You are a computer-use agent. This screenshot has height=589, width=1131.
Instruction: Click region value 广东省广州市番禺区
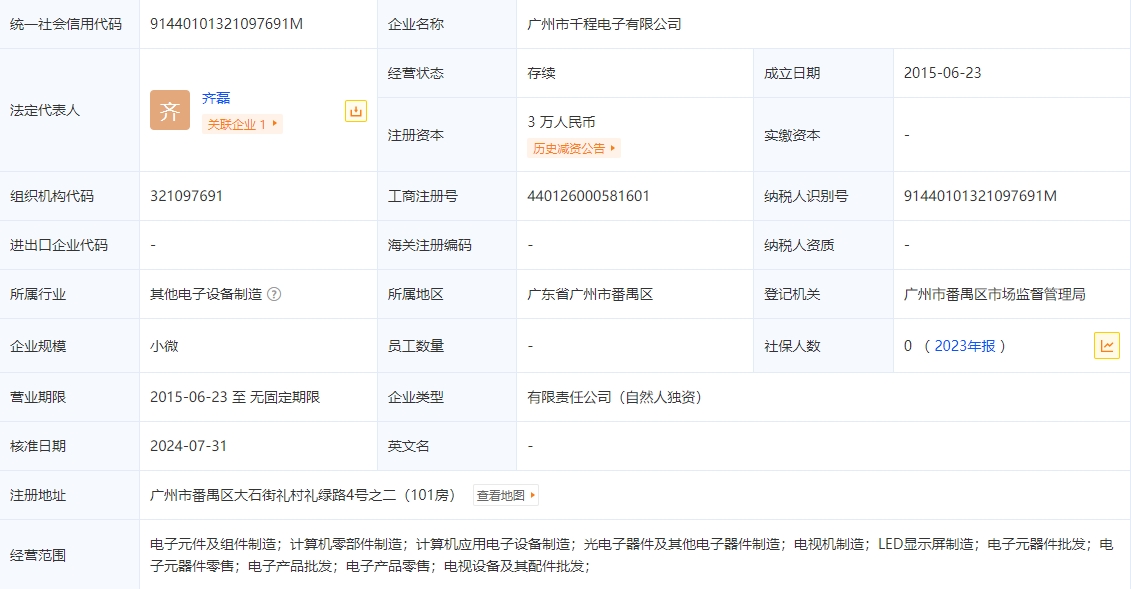point(590,294)
